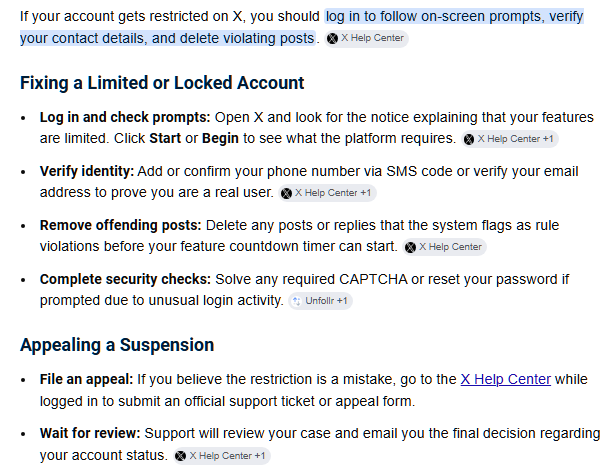The image size is (611, 475).
Task: Open X Help Center +1 source after 'real user'
Action: pos(327,193)
